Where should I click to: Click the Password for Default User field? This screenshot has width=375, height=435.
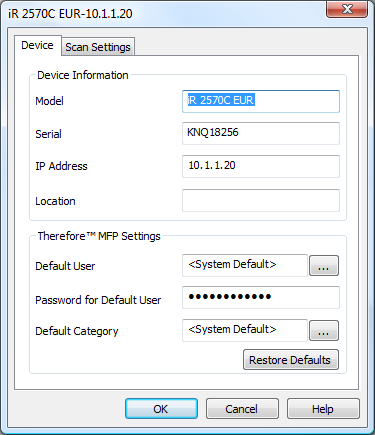(x=261, y=297)
